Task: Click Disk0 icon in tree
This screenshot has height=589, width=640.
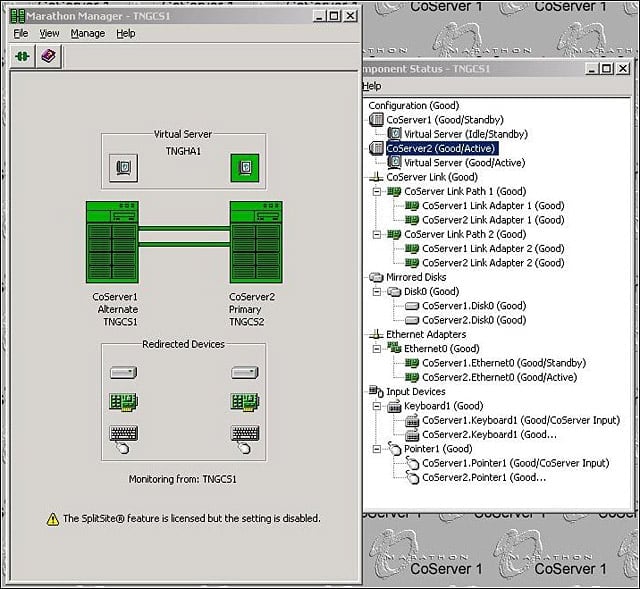Action: (394, 291)
